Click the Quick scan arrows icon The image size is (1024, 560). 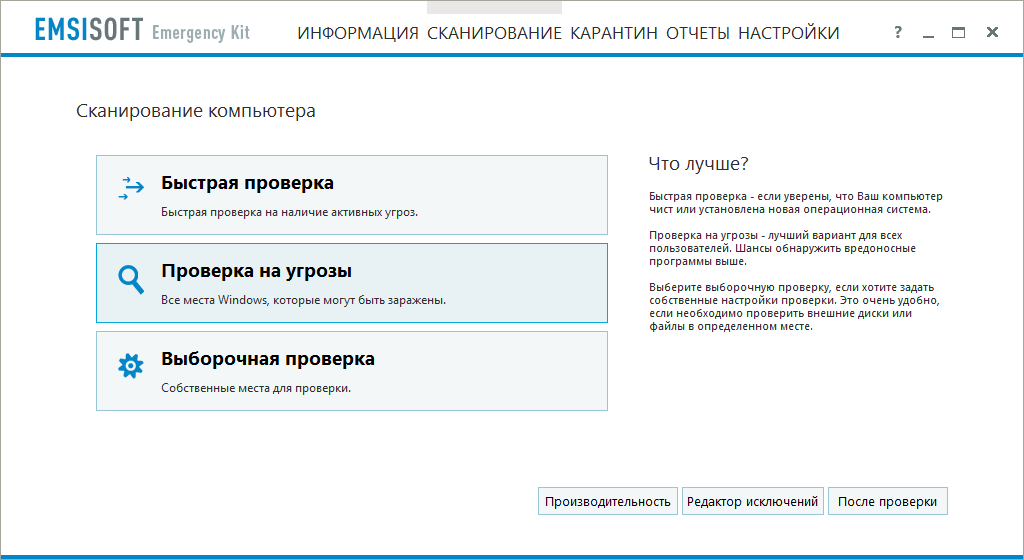tap(131, 190)
